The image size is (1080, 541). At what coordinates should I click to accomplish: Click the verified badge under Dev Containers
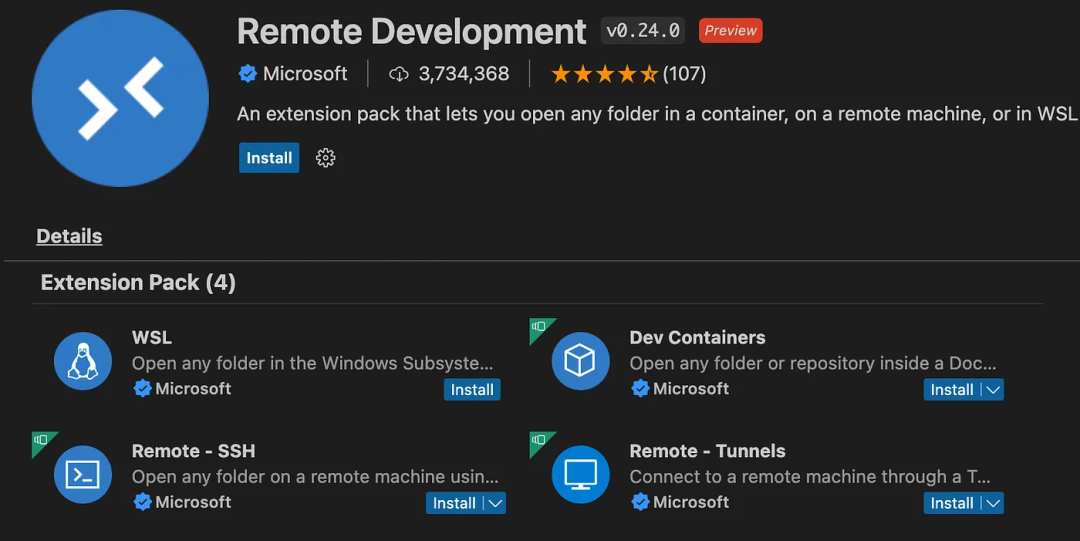point(640,389)
